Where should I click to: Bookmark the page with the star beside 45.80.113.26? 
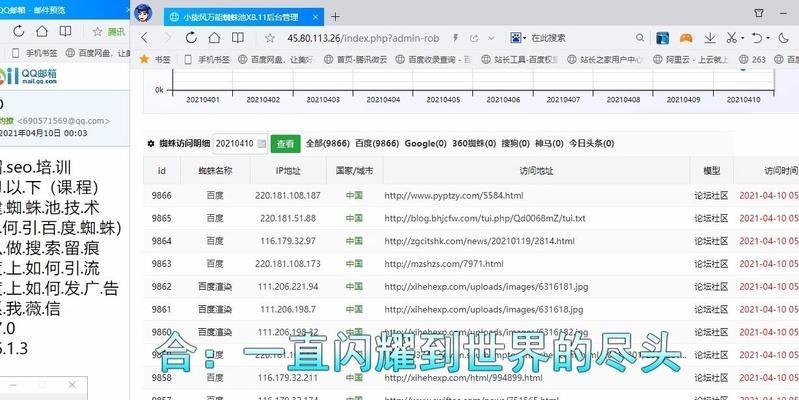pyautogui.click(x=270, y=38)
